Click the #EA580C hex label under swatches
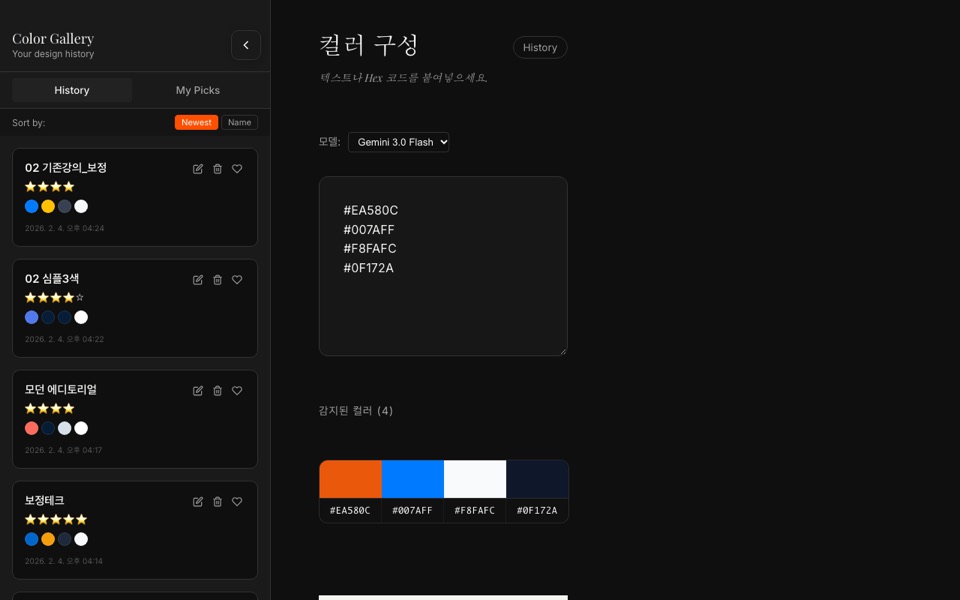 click(x=350, y=511)
